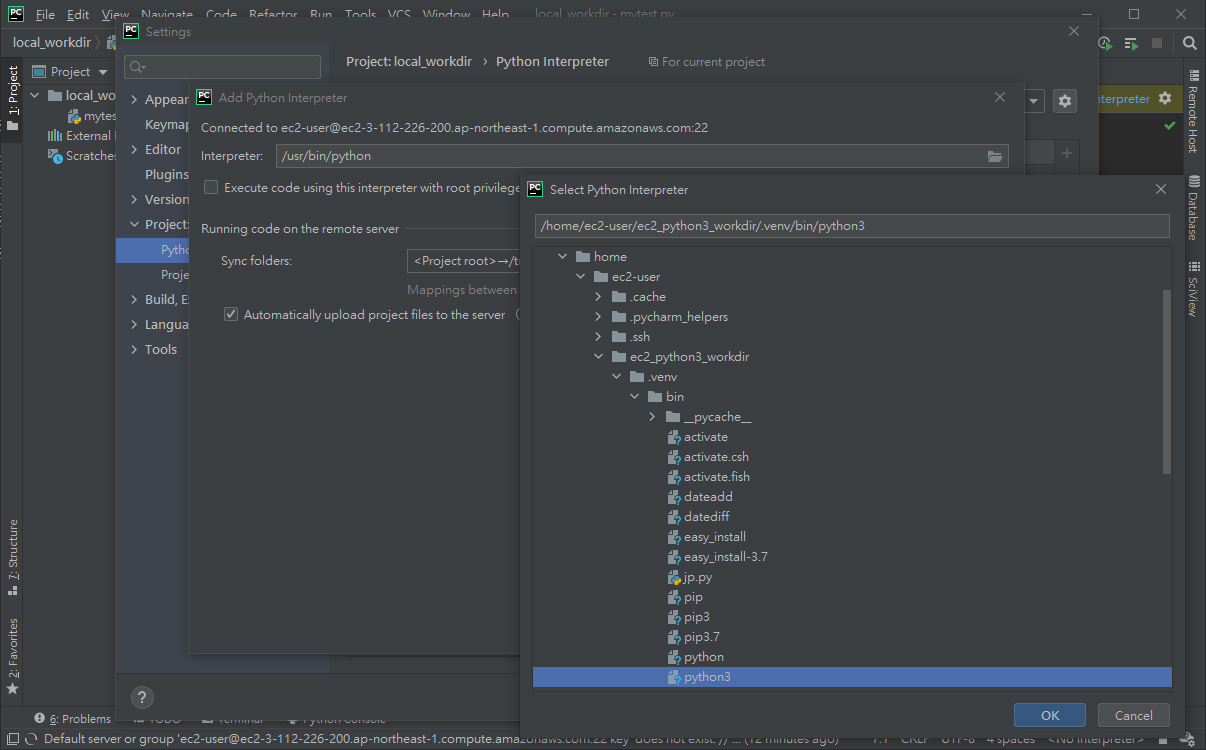Open the File menu
1206x750 pixels.
pos(45,15)
